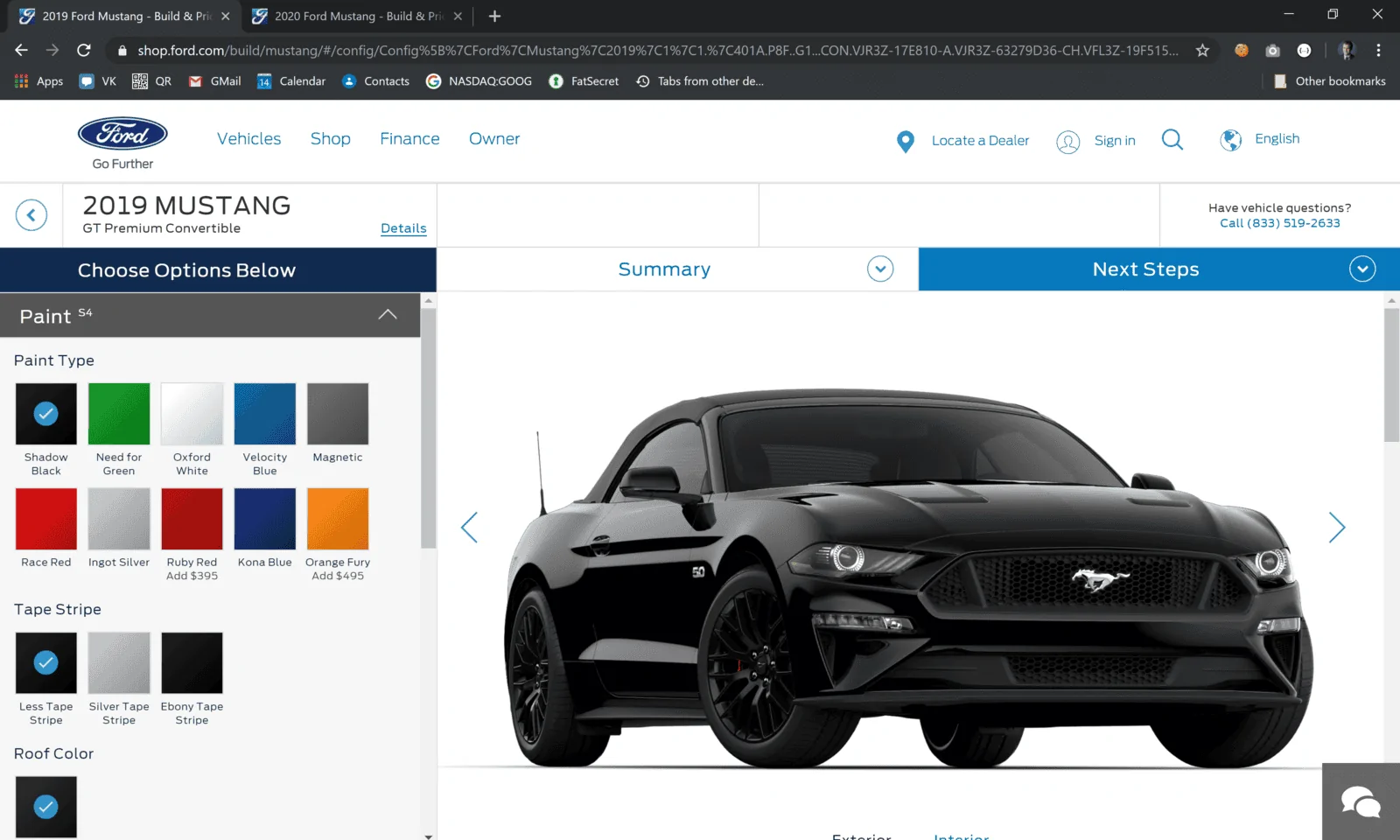Screen dimensions: 1400x840
Task: Bookmark this page with the star icon
Action: [1203, 51]
